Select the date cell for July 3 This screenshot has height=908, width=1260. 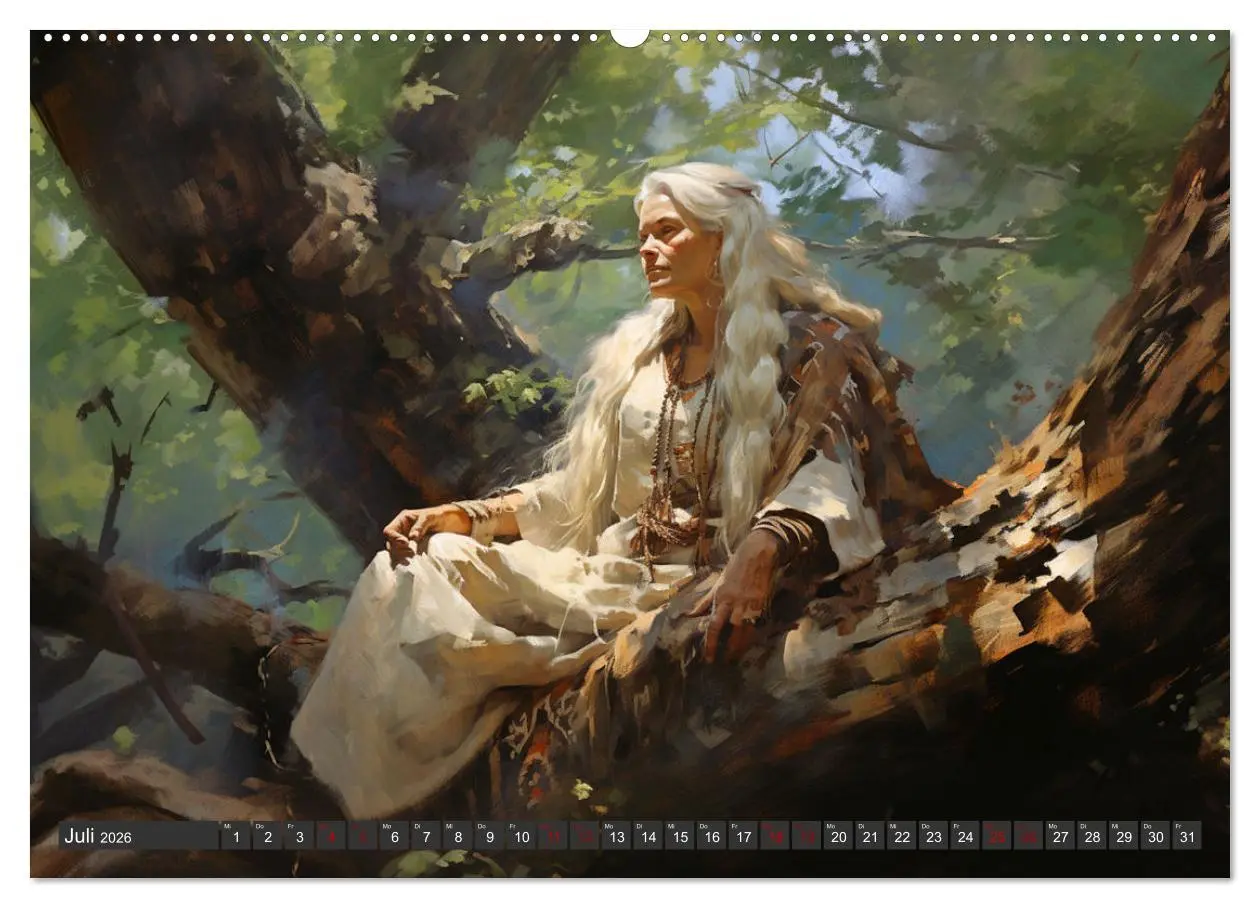tap(299, 836)
